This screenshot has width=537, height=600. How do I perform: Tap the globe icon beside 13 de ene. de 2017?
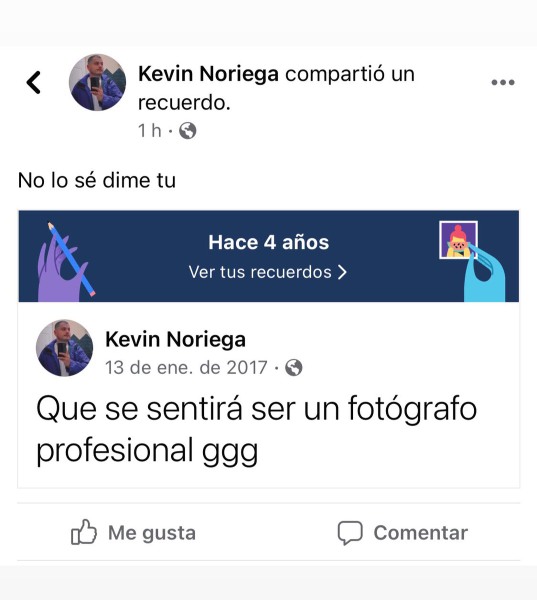tap(294, 368)
